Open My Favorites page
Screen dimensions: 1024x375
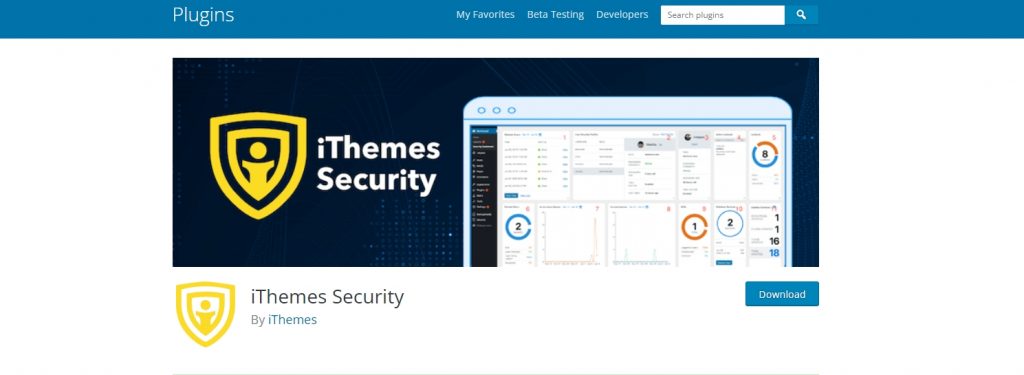click(x=485, y=14)
